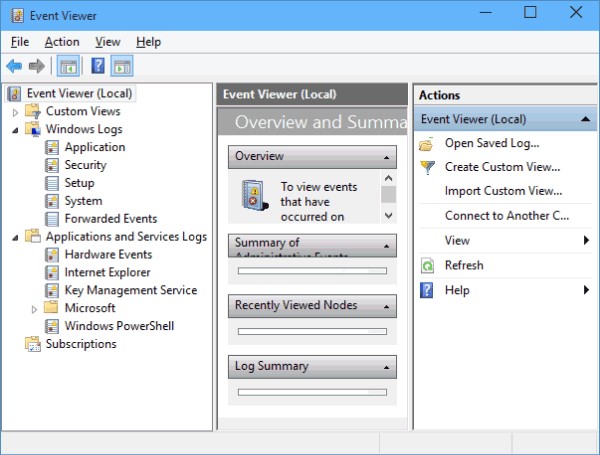Collapse the Overview section header
The image size is (600, 455).
point(387,157)
